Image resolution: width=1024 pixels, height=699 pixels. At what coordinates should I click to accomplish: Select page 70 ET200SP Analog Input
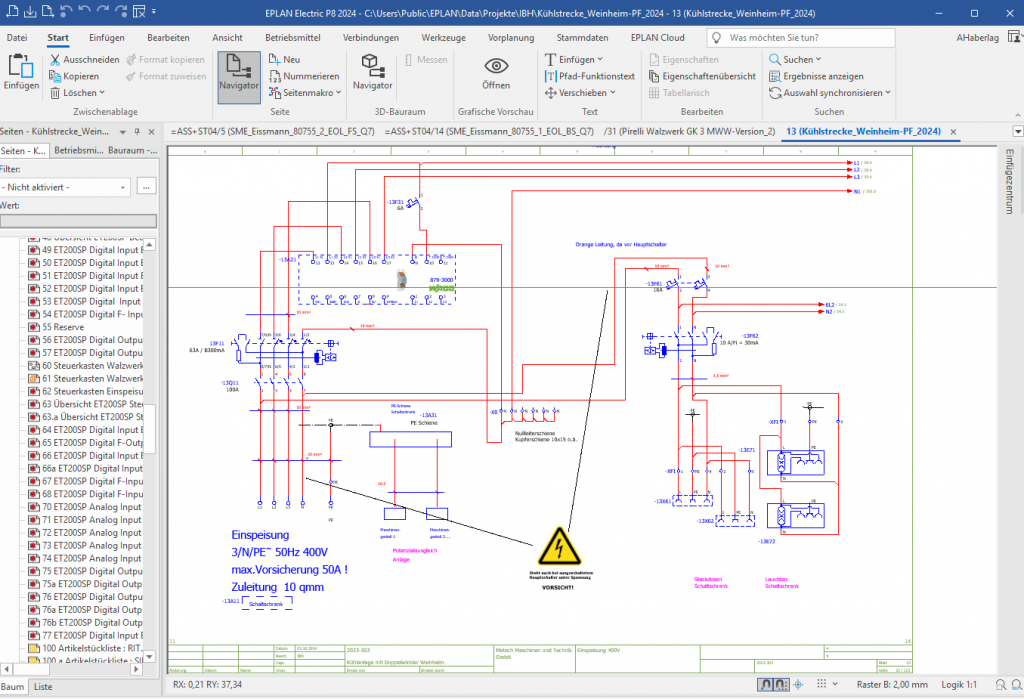[x=90, y=507]
